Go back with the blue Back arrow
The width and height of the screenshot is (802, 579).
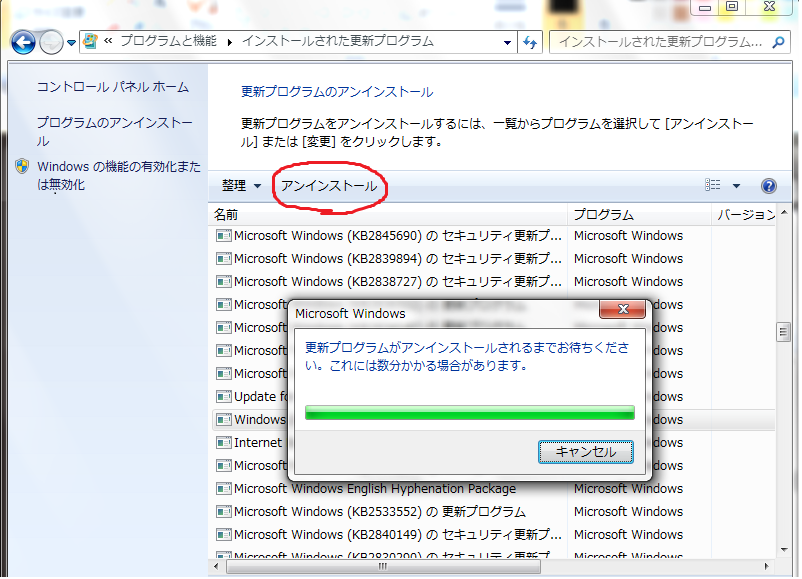(x=24, y=42)
